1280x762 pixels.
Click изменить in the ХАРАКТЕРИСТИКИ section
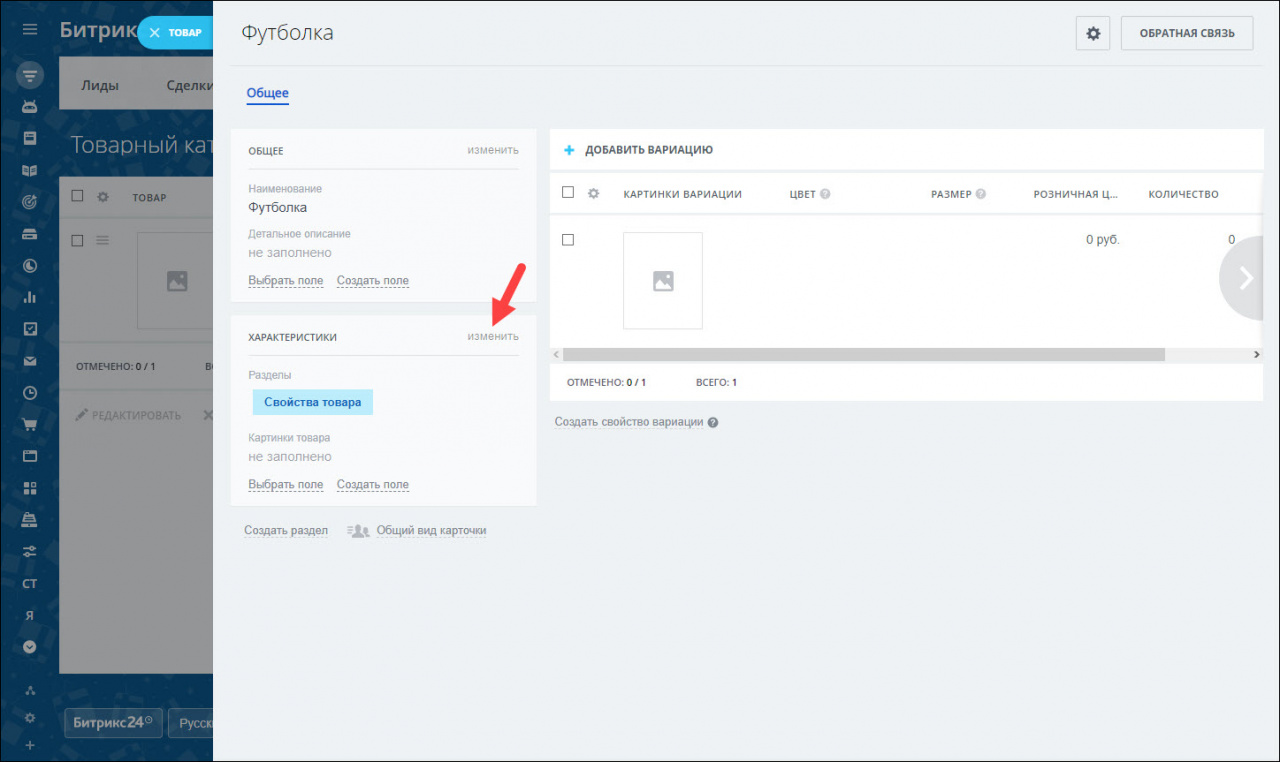493,336
